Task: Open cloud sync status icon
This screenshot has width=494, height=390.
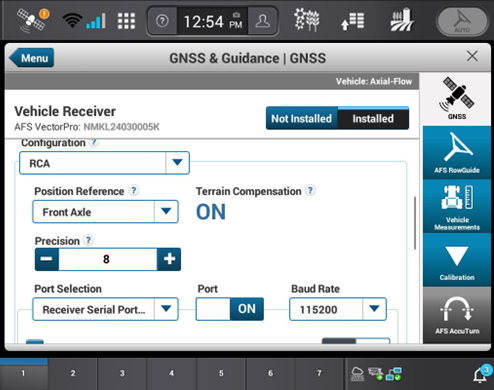Action: [357, 374]
